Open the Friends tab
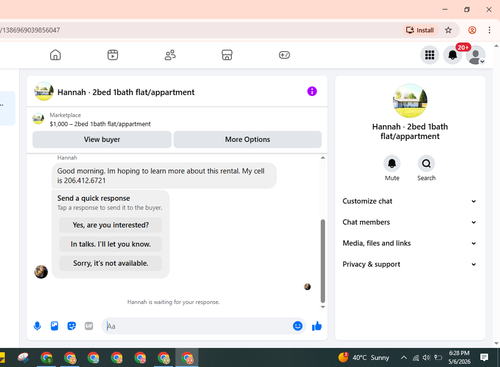The width and height of the screenshot is (500, 367). pos(170,55)
